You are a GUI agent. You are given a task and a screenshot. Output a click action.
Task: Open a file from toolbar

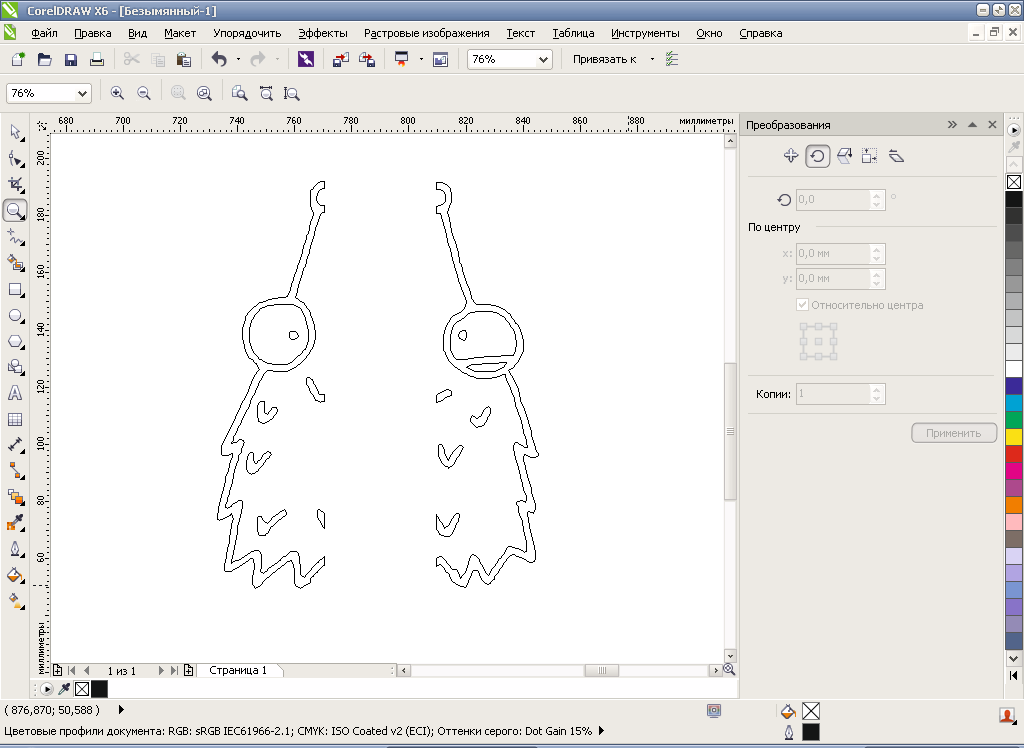pyautogui.click(x=44, y=59)
